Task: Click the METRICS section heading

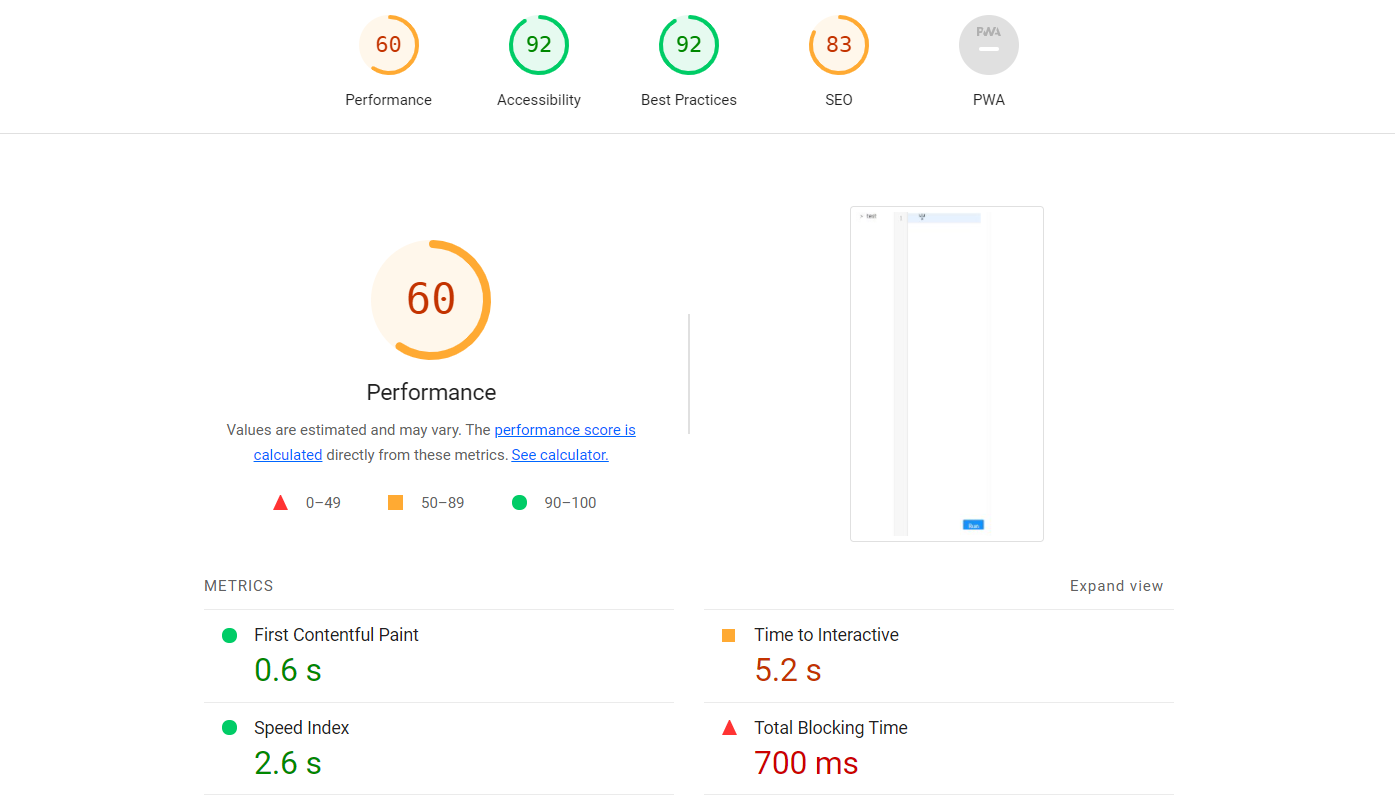Action: (239, 586)
